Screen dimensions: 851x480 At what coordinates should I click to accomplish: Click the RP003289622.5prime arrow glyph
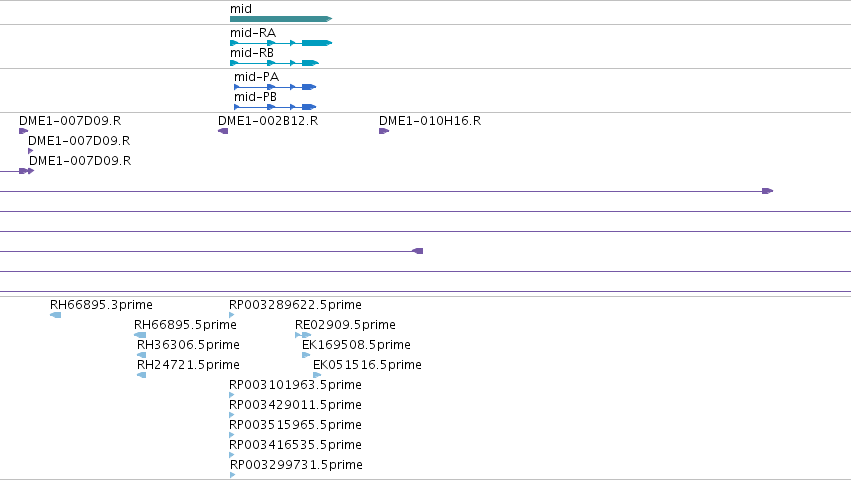point(232,315)
